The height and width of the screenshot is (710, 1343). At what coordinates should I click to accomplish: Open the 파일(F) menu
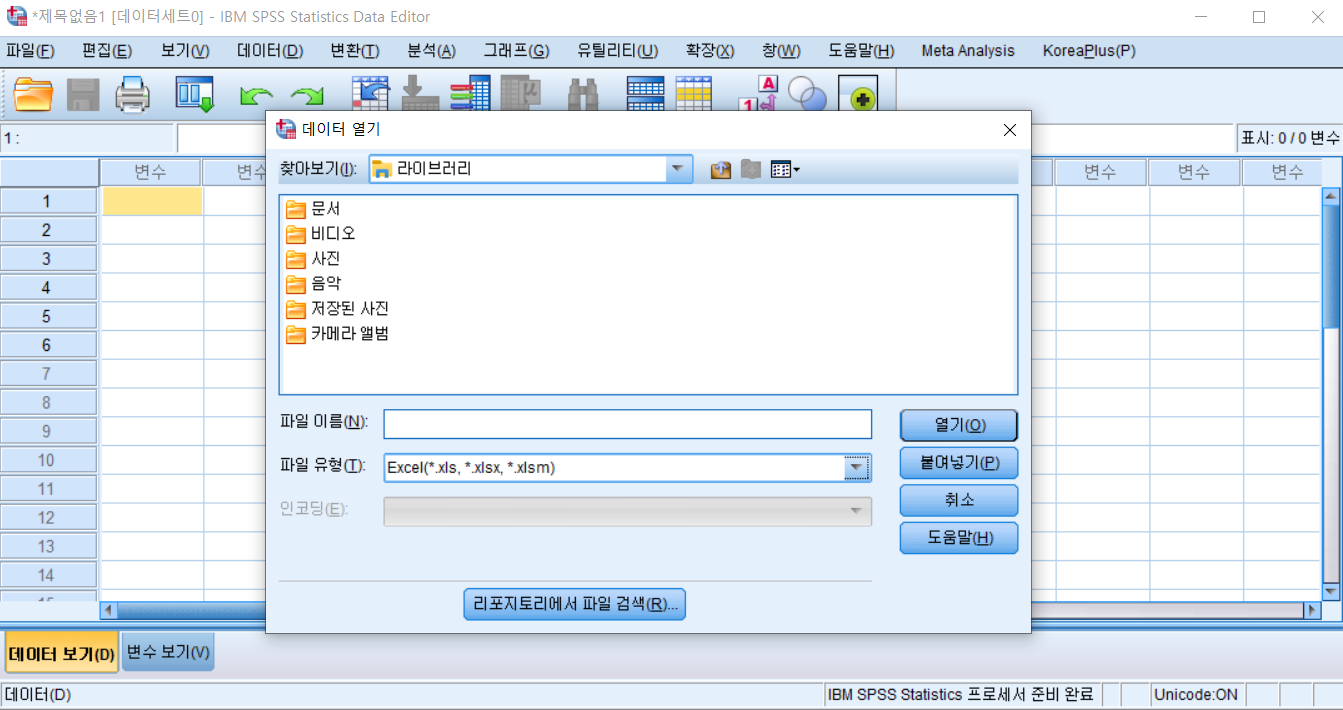(x=30, y=51)
